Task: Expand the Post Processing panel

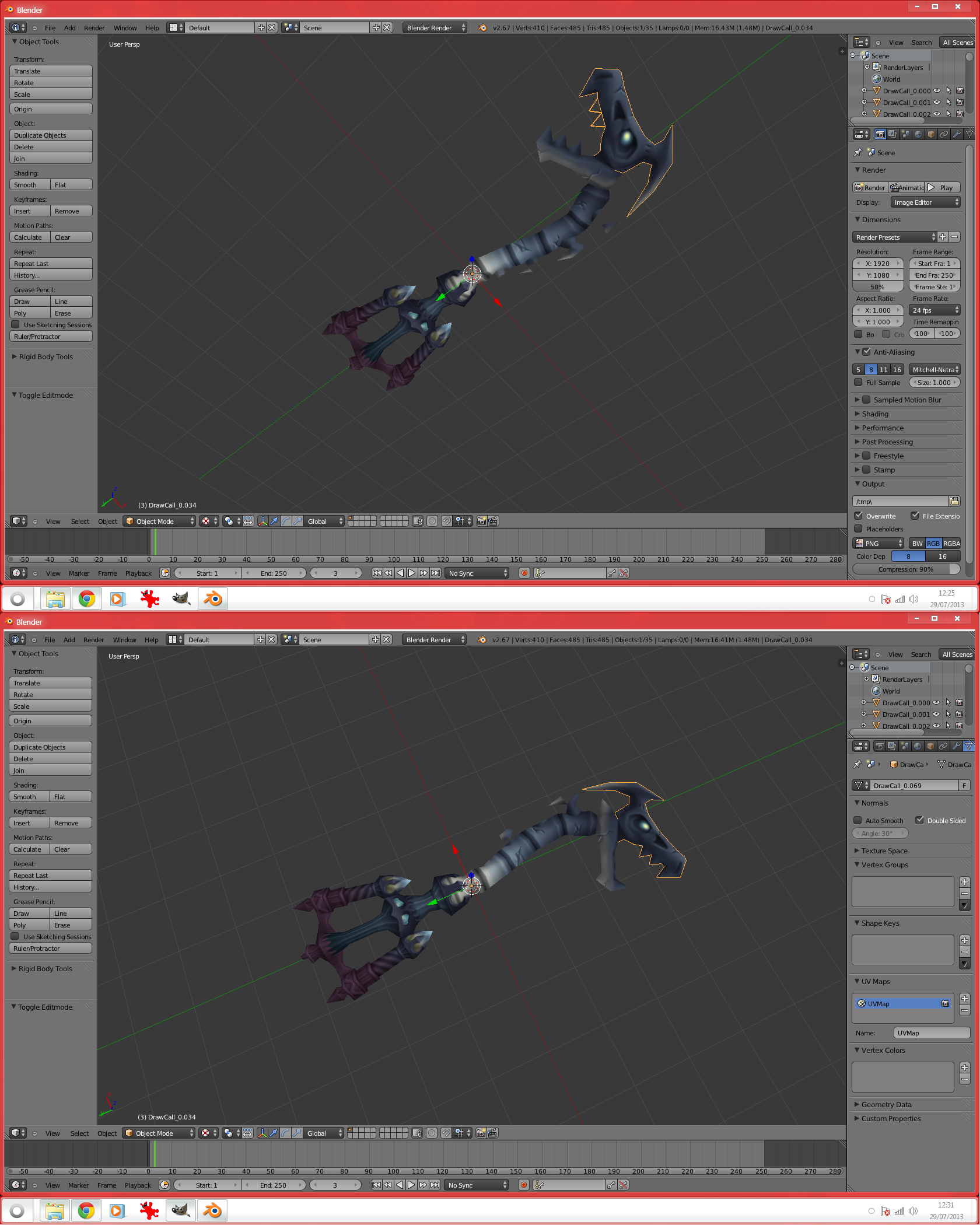Action: (x=887, y=442)
